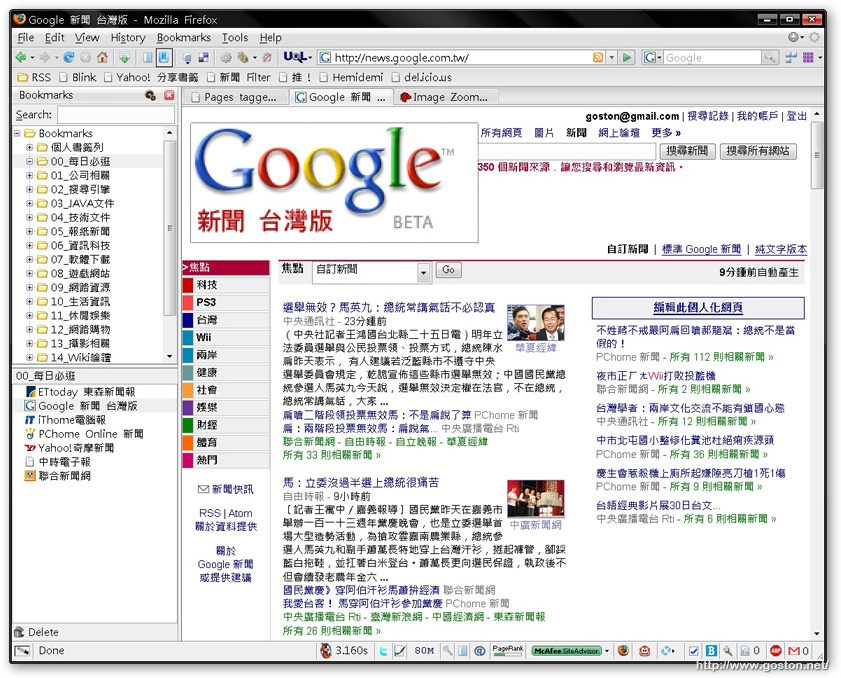The width and height of the screenshot is (841, 678).
Task: Click the U&L toolbar icon
Action: pyautogui.click(x=295, y=56)
